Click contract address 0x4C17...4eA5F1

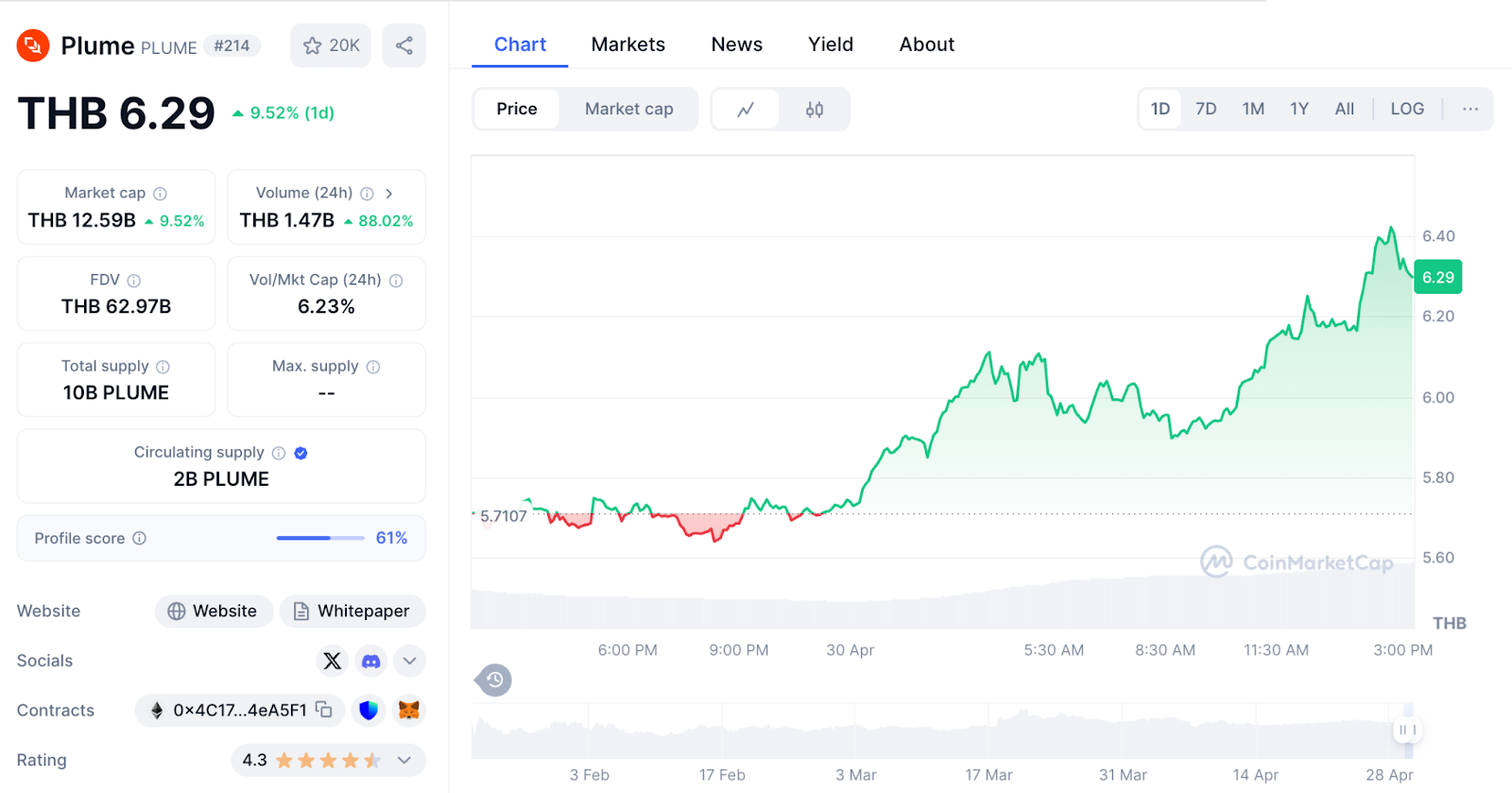(x=240, y=710)
